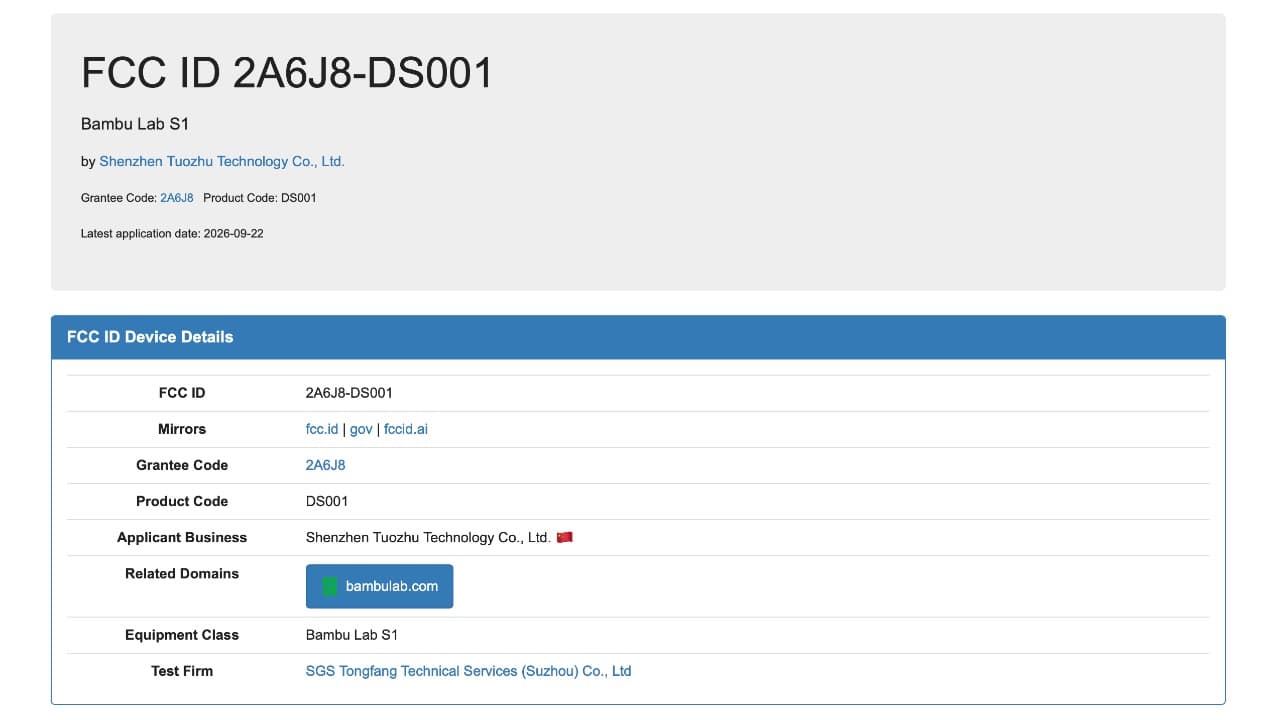Viewport: 1280px width, 720px height.
Task: Click the green favicon icon inside bambulab.com button
Action: point(330,586)
